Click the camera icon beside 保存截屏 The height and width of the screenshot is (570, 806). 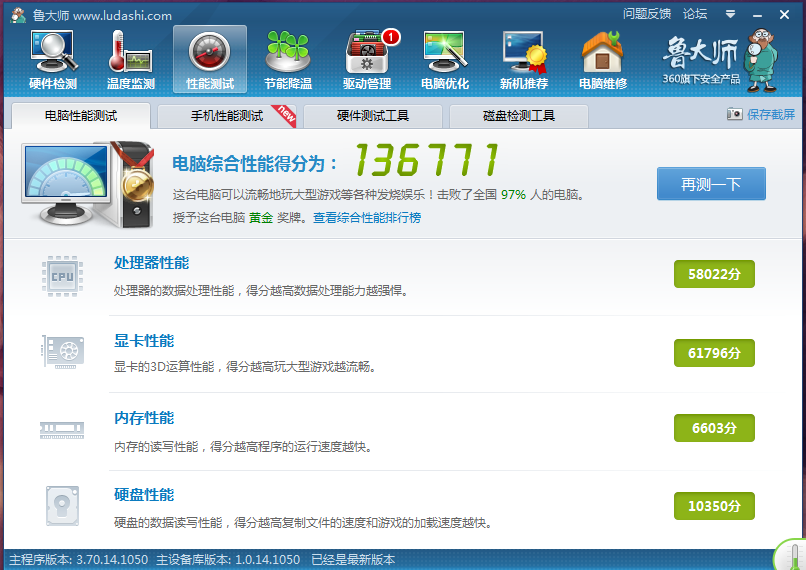click(x=735, y=114)
